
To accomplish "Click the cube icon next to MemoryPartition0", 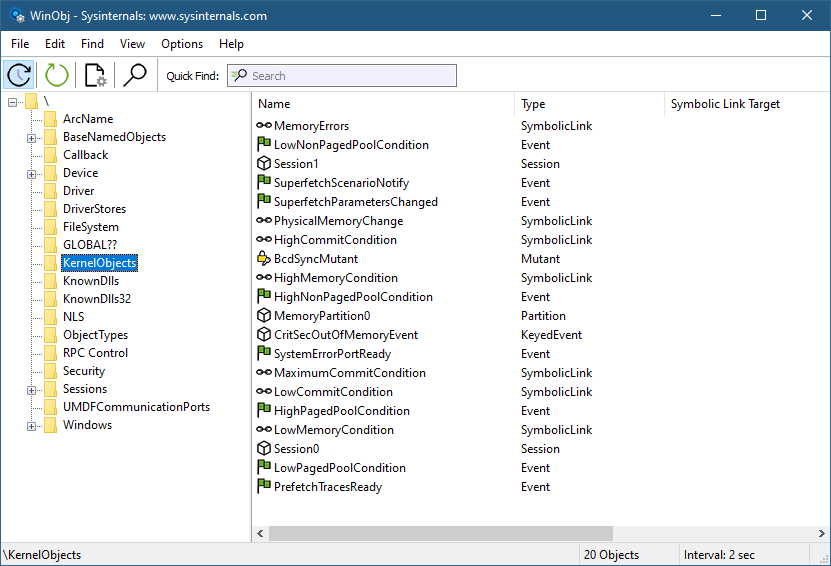I will (x=264, y=316).
